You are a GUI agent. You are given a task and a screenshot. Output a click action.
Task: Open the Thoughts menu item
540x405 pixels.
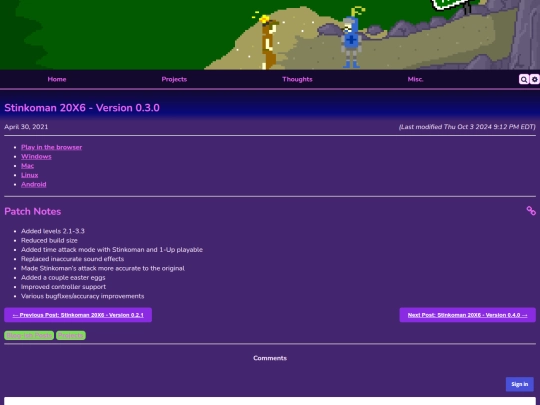click(x=297, y=79)
